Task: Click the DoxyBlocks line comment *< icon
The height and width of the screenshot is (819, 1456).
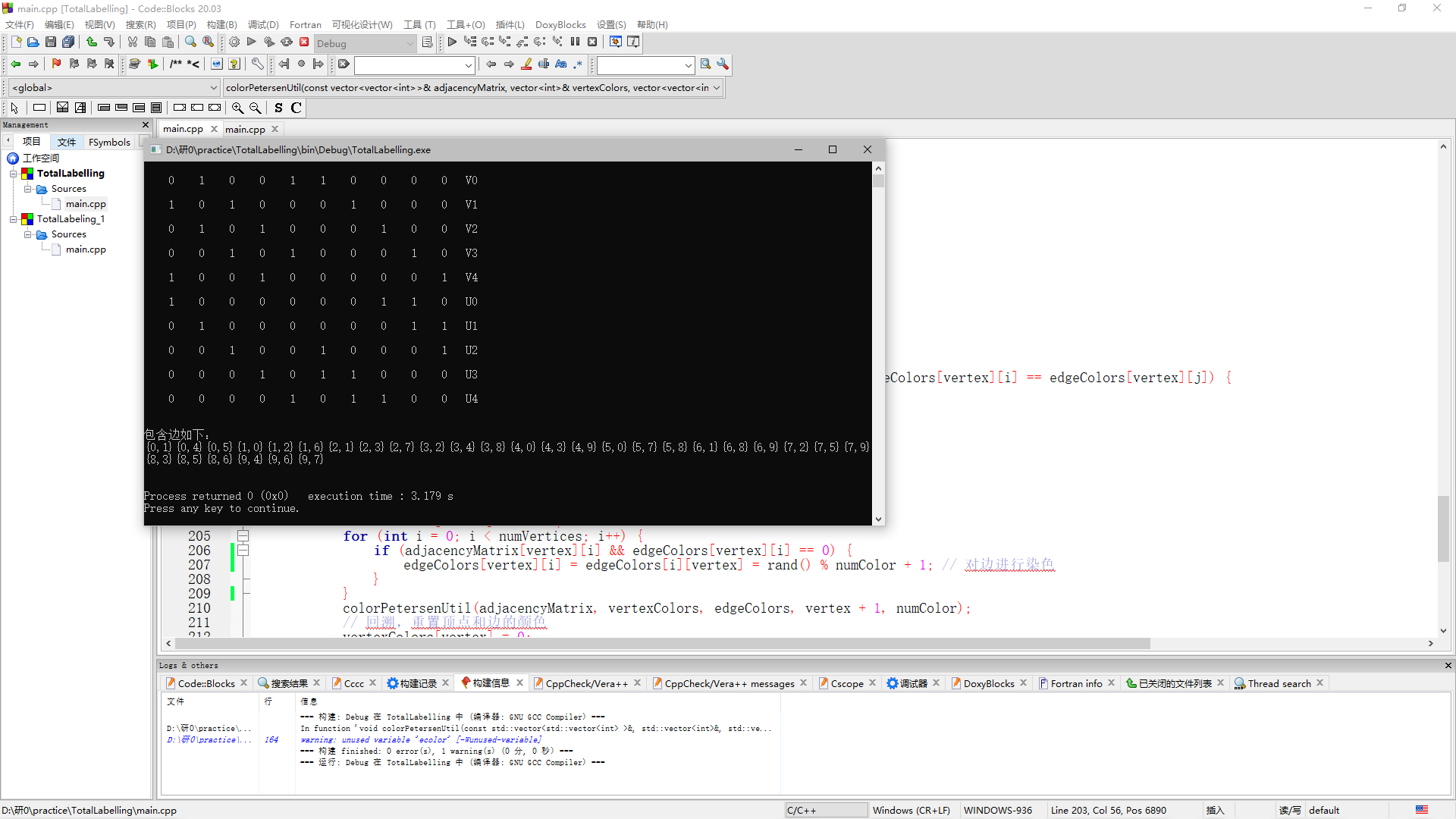Action: tap(193, 64)
